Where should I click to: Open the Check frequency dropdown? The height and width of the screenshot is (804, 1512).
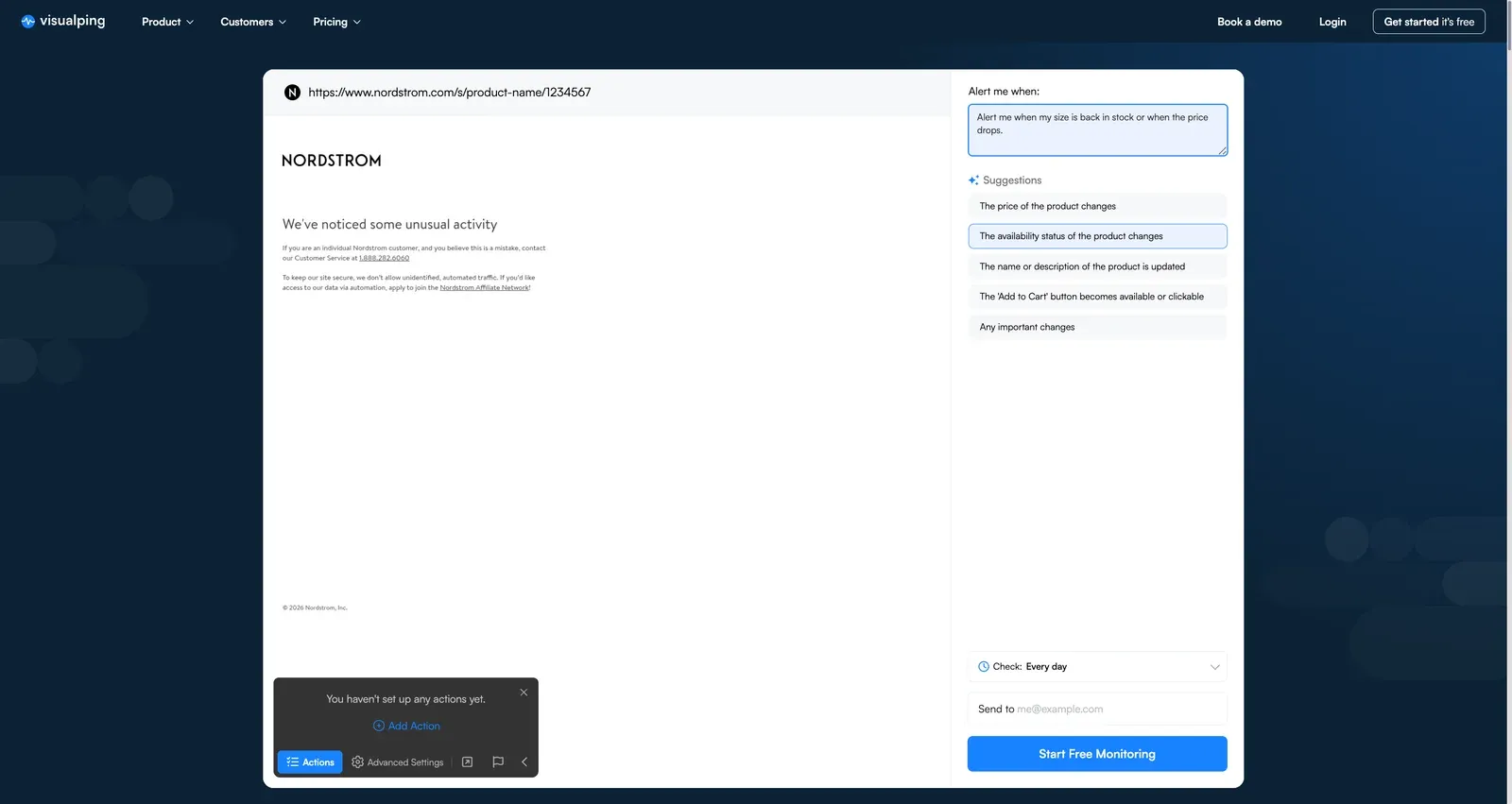(1096, 667)
